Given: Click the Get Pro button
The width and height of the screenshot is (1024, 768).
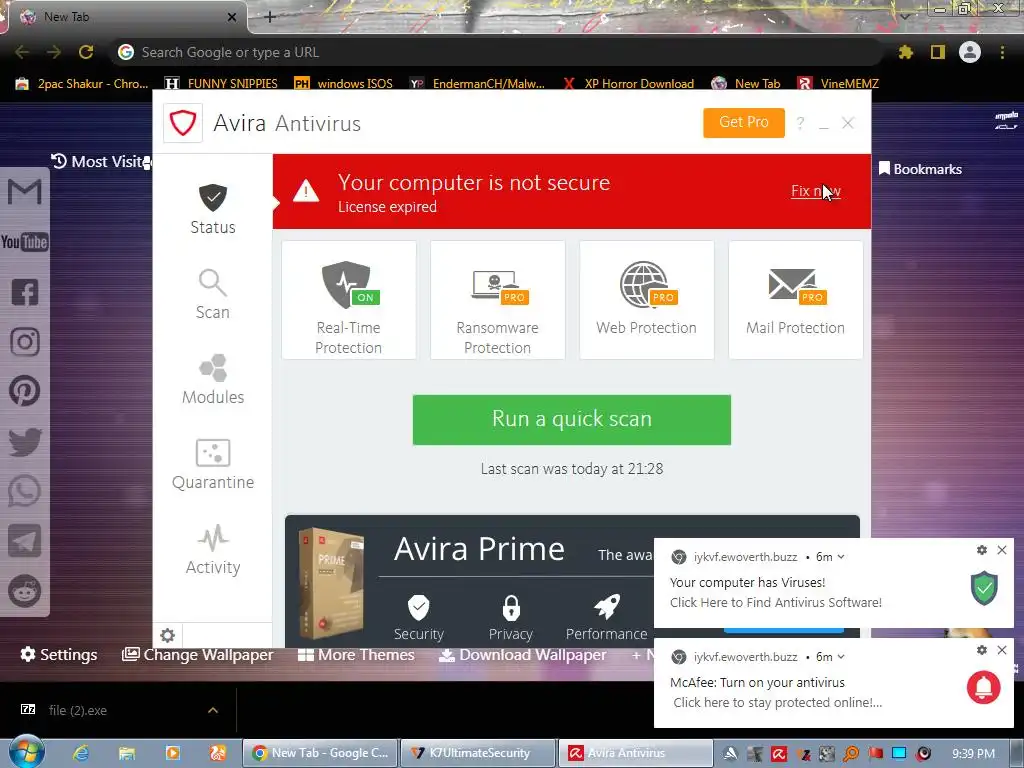Looking at the screenshot, I should tap(744, 123).
